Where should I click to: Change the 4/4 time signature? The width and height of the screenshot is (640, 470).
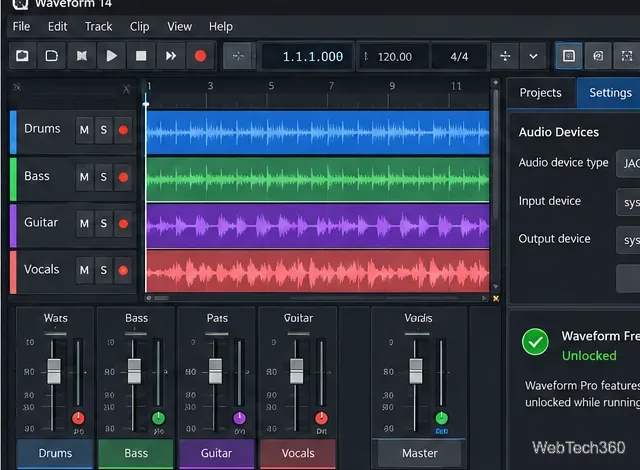tap(459, 56)
